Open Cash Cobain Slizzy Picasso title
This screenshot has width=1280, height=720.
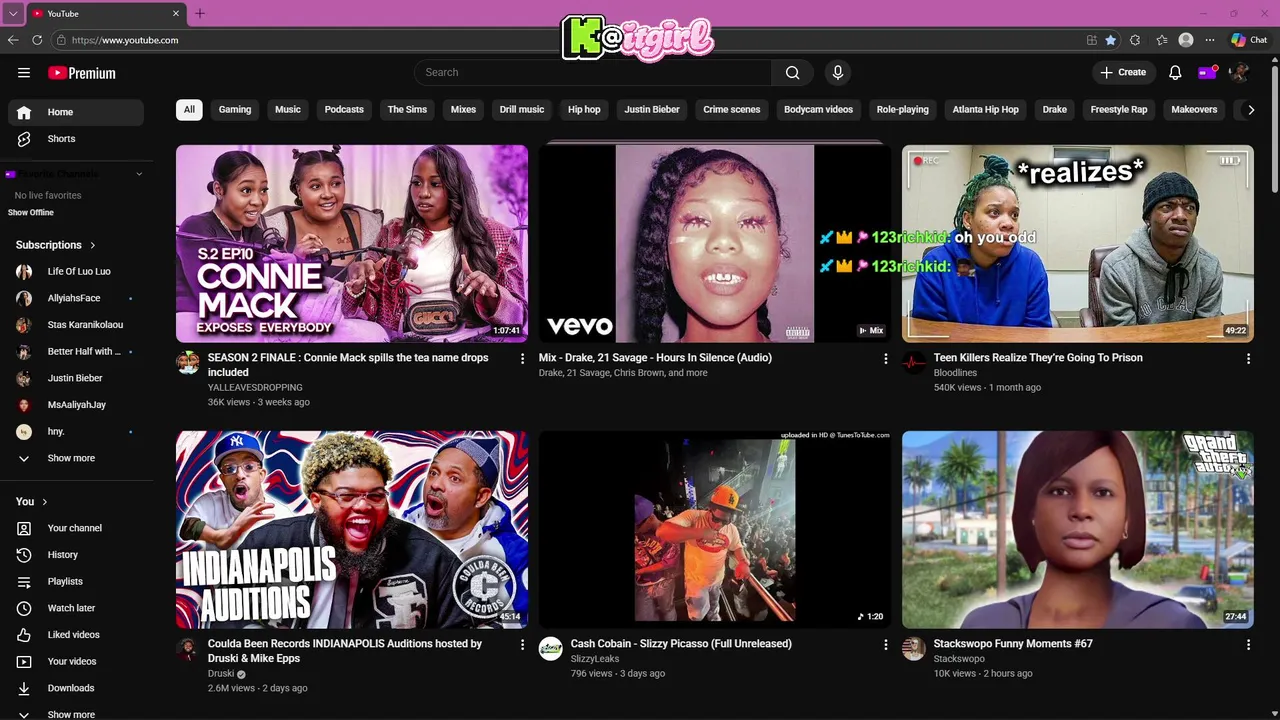681,644
